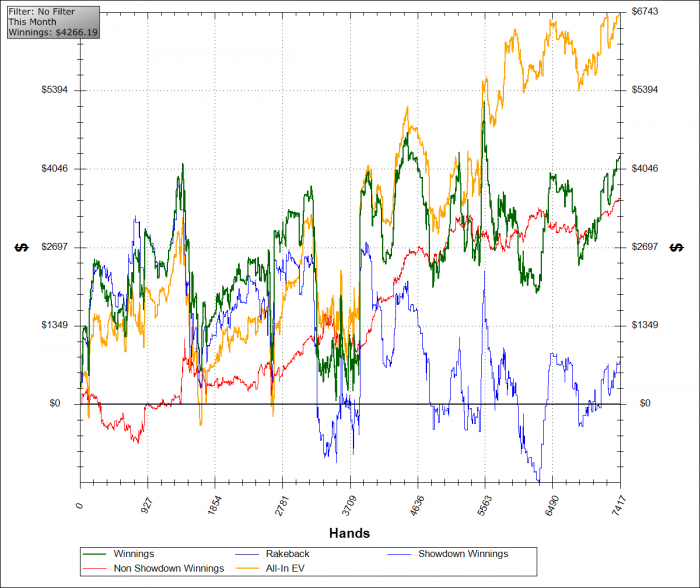Click the $0 label on left axis
This screenshot has height=588, width=700.
pyautogui.click(x=55, y=404)
